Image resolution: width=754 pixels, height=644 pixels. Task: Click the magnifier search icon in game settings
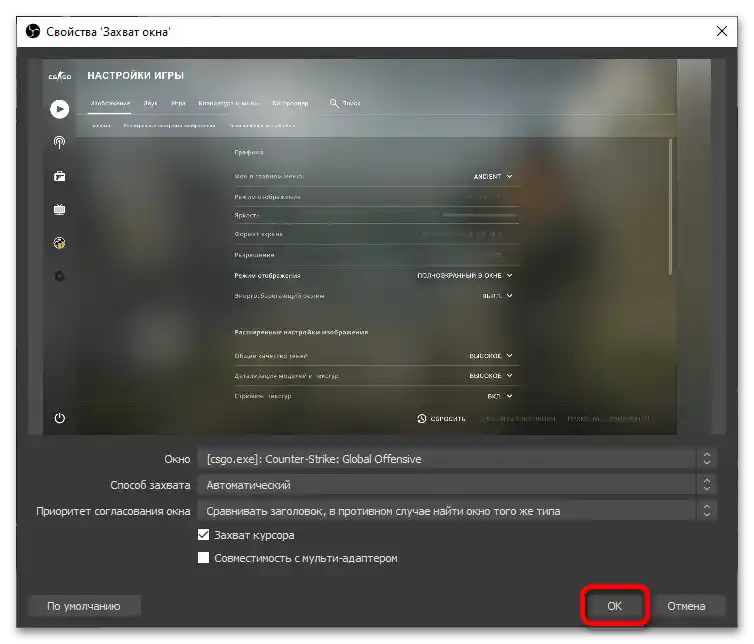(334, 103)
